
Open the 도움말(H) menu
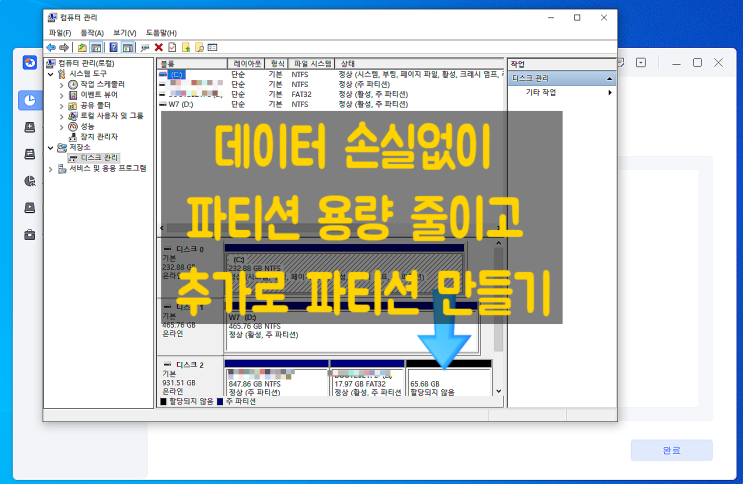[161, 33]
